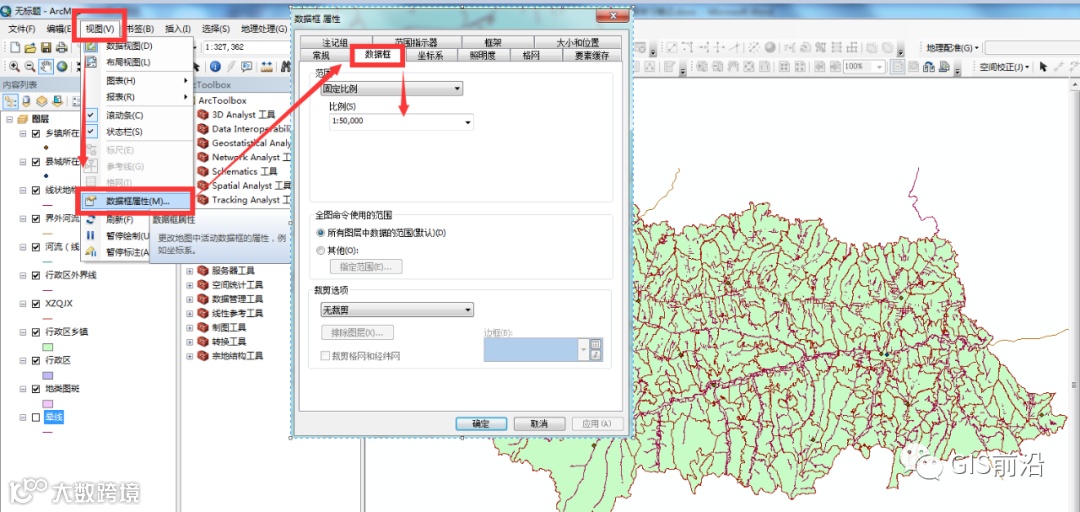Screen dimensions: 1080x512
Task: Expand the 数据管理工具 toolbox node
Action: click(189, 299)
